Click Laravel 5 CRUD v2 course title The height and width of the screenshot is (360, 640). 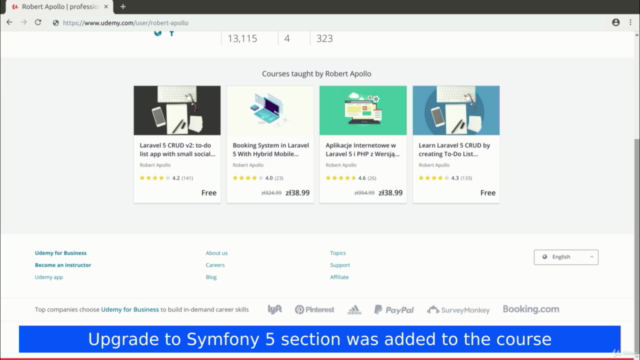[x=177, y=149]
